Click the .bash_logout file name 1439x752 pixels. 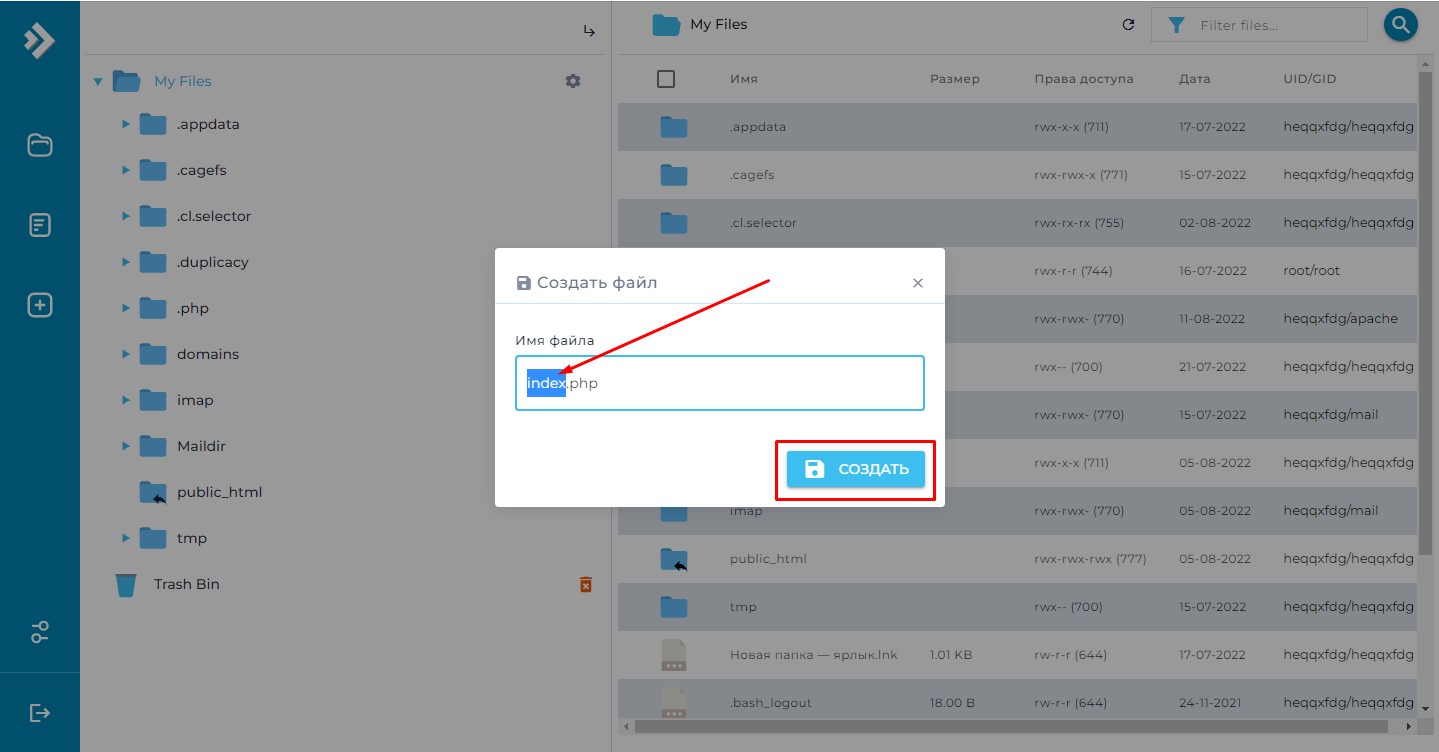pyautogui.click(x=771, y=703)
